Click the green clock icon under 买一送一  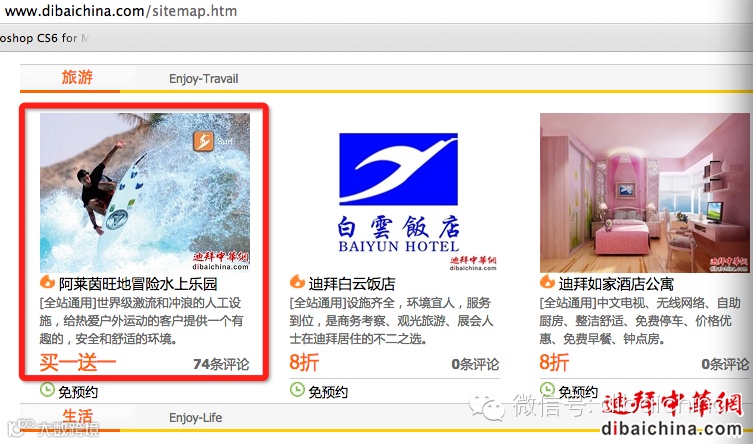click(x=47, y=390)
